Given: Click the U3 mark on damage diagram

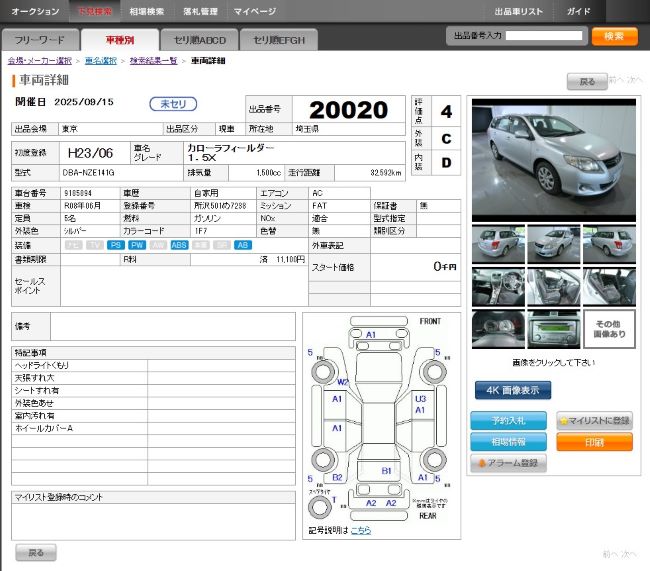Looking at the screenshot, I should 420,398.
